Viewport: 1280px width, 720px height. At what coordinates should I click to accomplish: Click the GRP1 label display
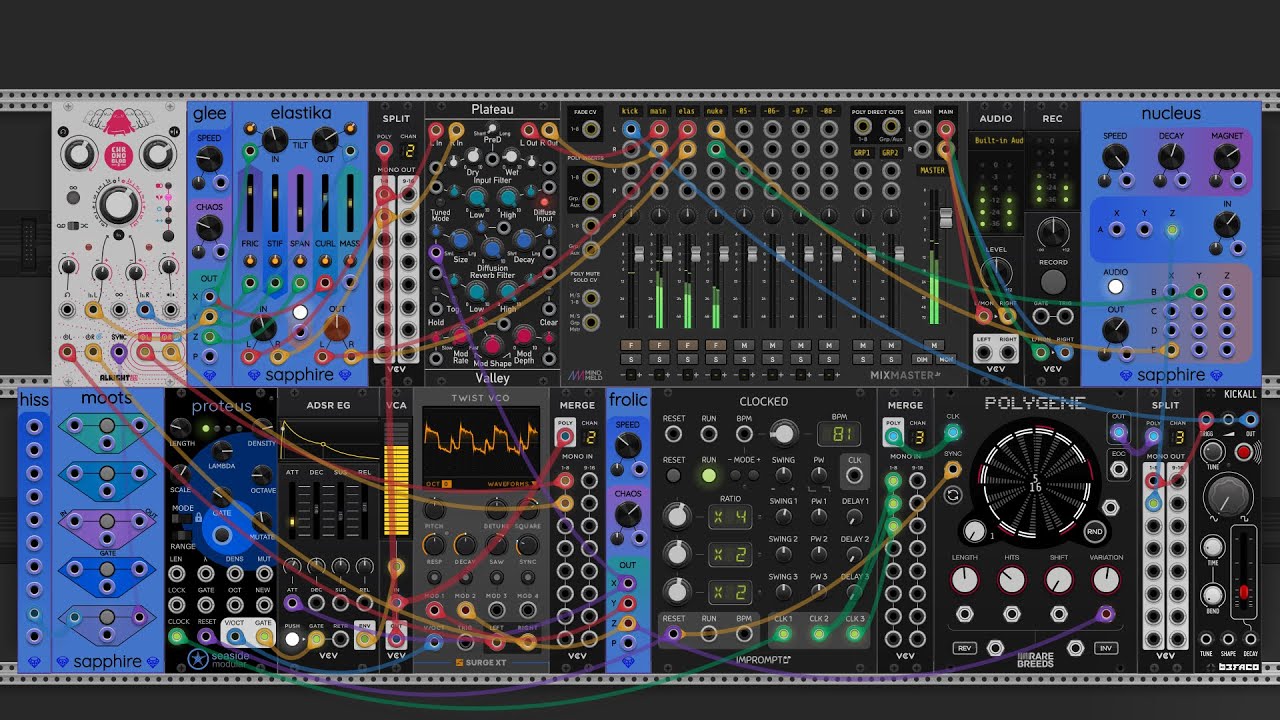click(x=861, y=153)
